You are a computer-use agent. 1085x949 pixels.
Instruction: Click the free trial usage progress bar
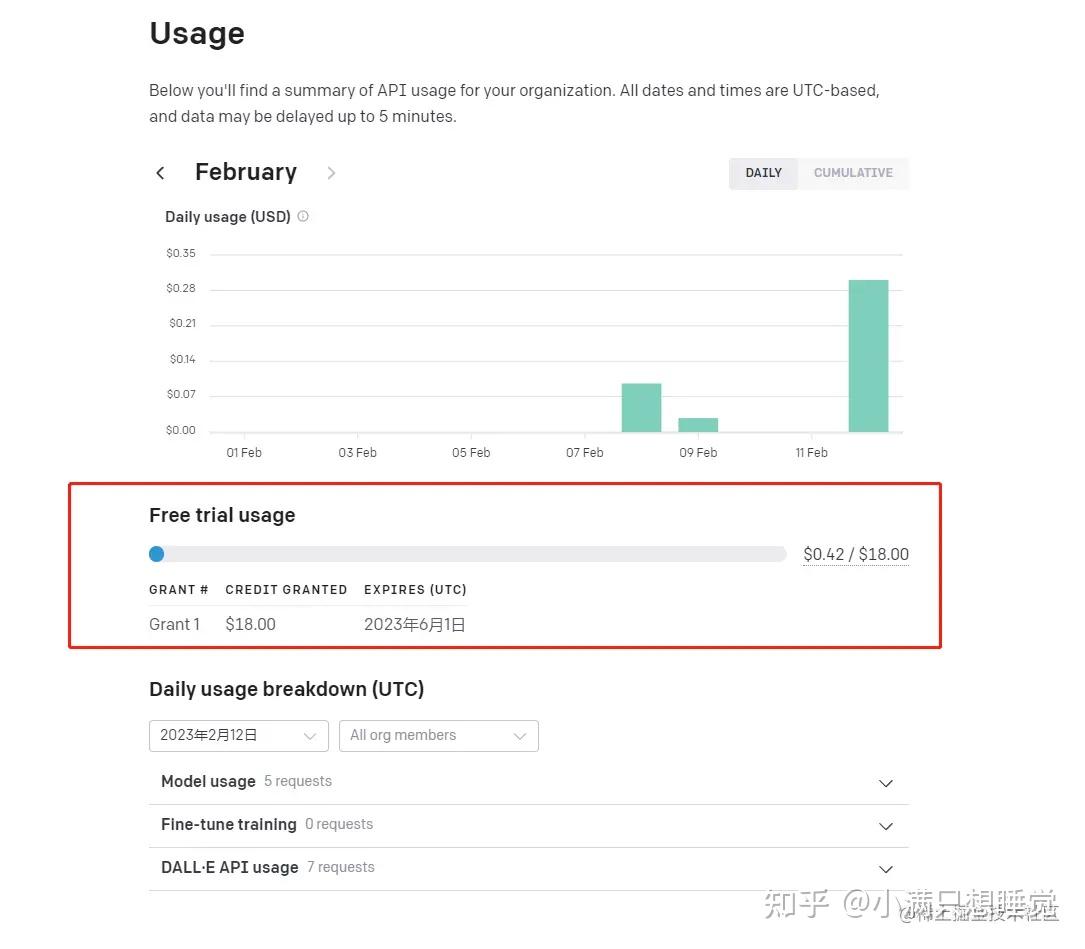point(468,554)
